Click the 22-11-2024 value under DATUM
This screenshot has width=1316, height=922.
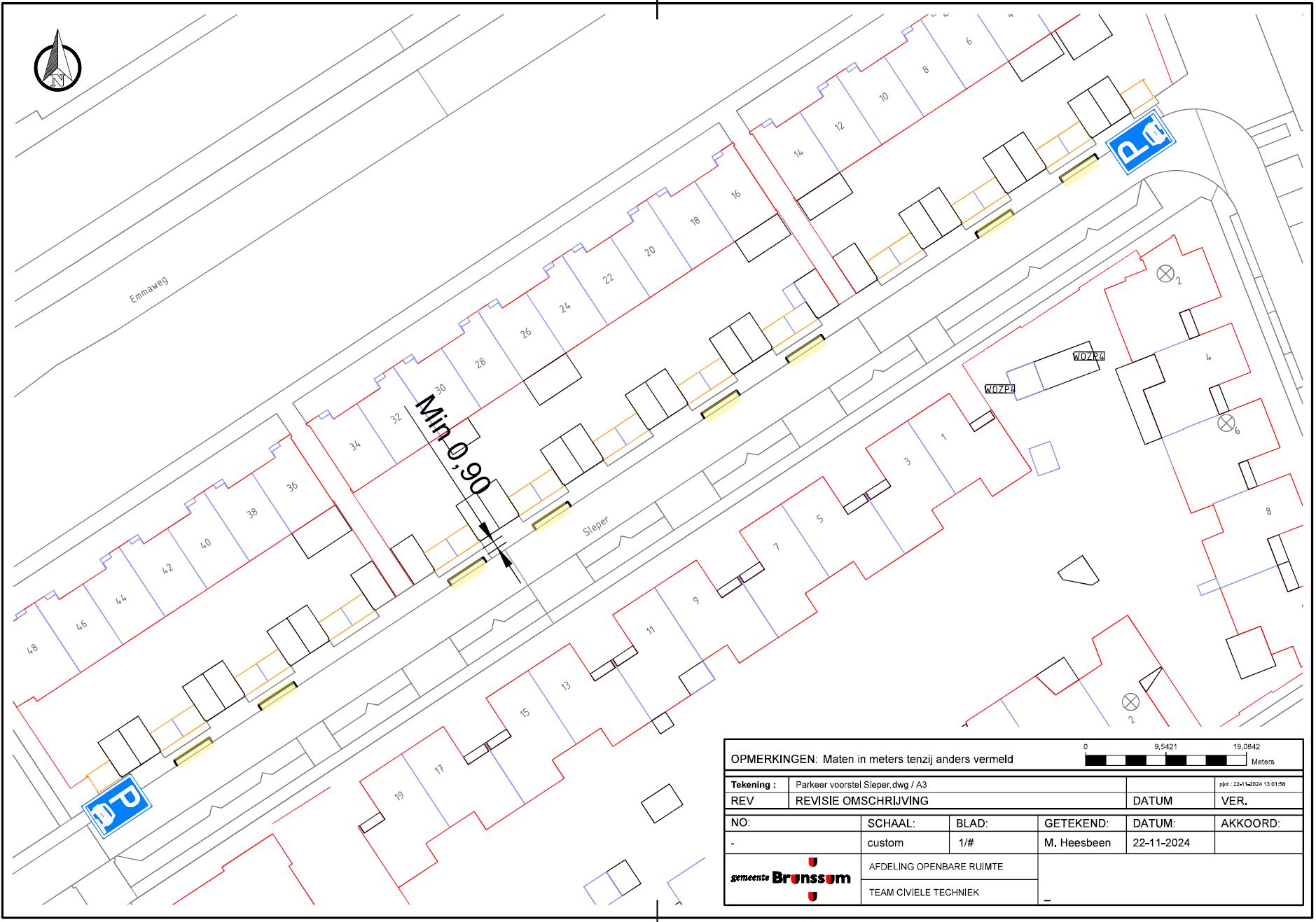point(1161,843)
